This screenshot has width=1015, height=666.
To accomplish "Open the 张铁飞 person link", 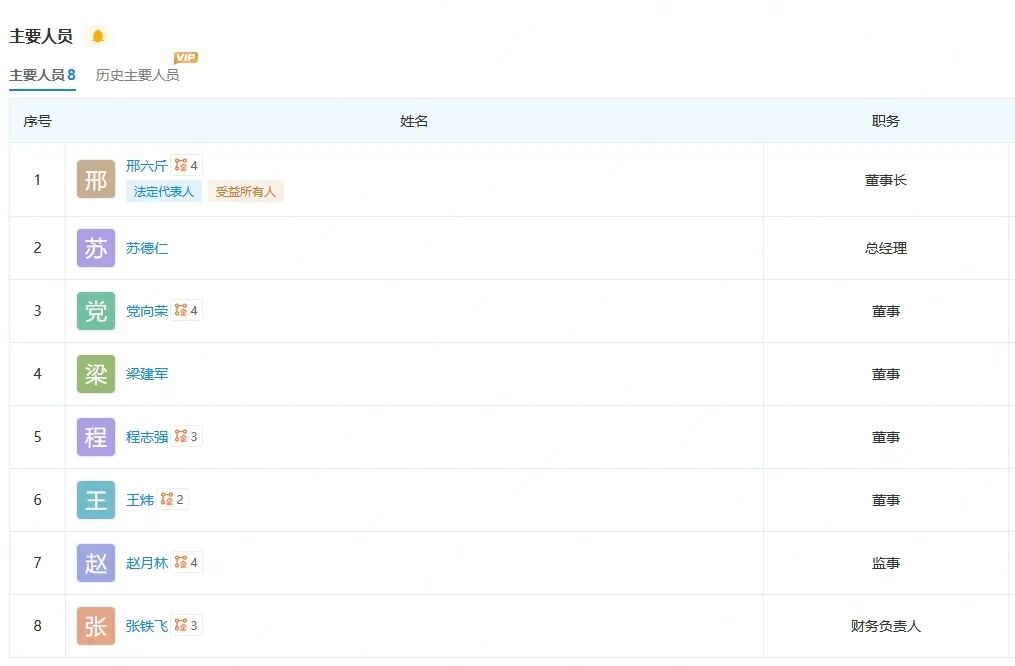I will tap(147, 626).
